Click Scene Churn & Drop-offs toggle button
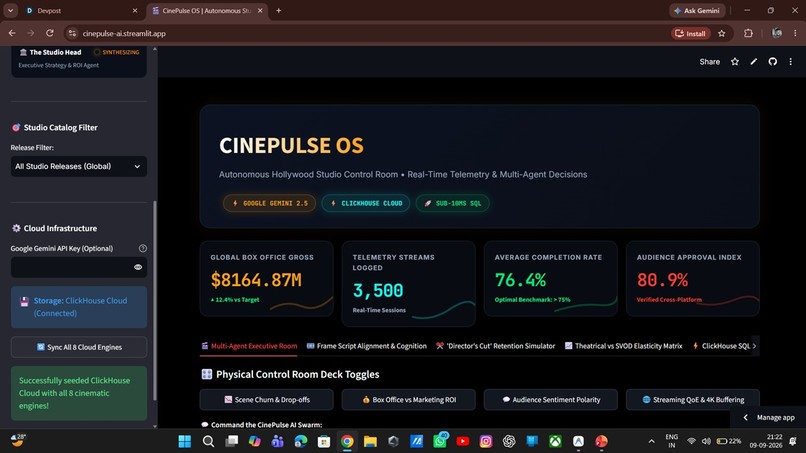This screenshot has height=453, width=806. point(266,400)
